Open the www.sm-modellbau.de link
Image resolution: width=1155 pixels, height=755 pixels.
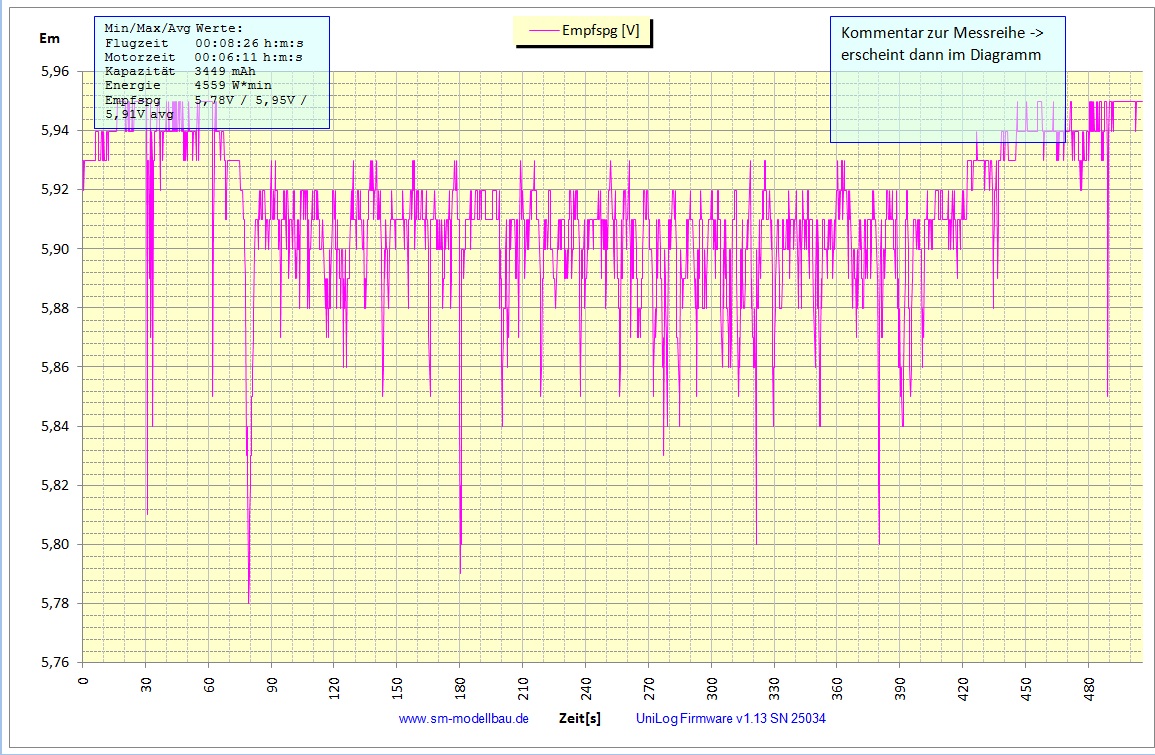point(463,719)
